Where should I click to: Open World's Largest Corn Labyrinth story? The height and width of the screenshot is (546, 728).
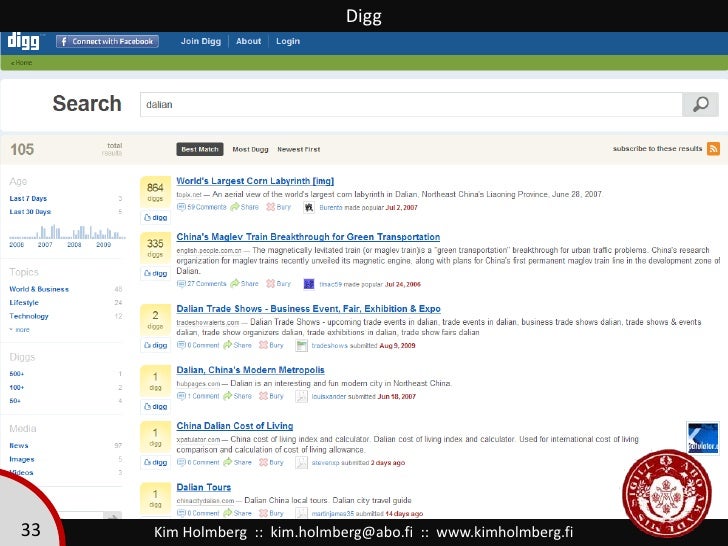tap(255, 181)
